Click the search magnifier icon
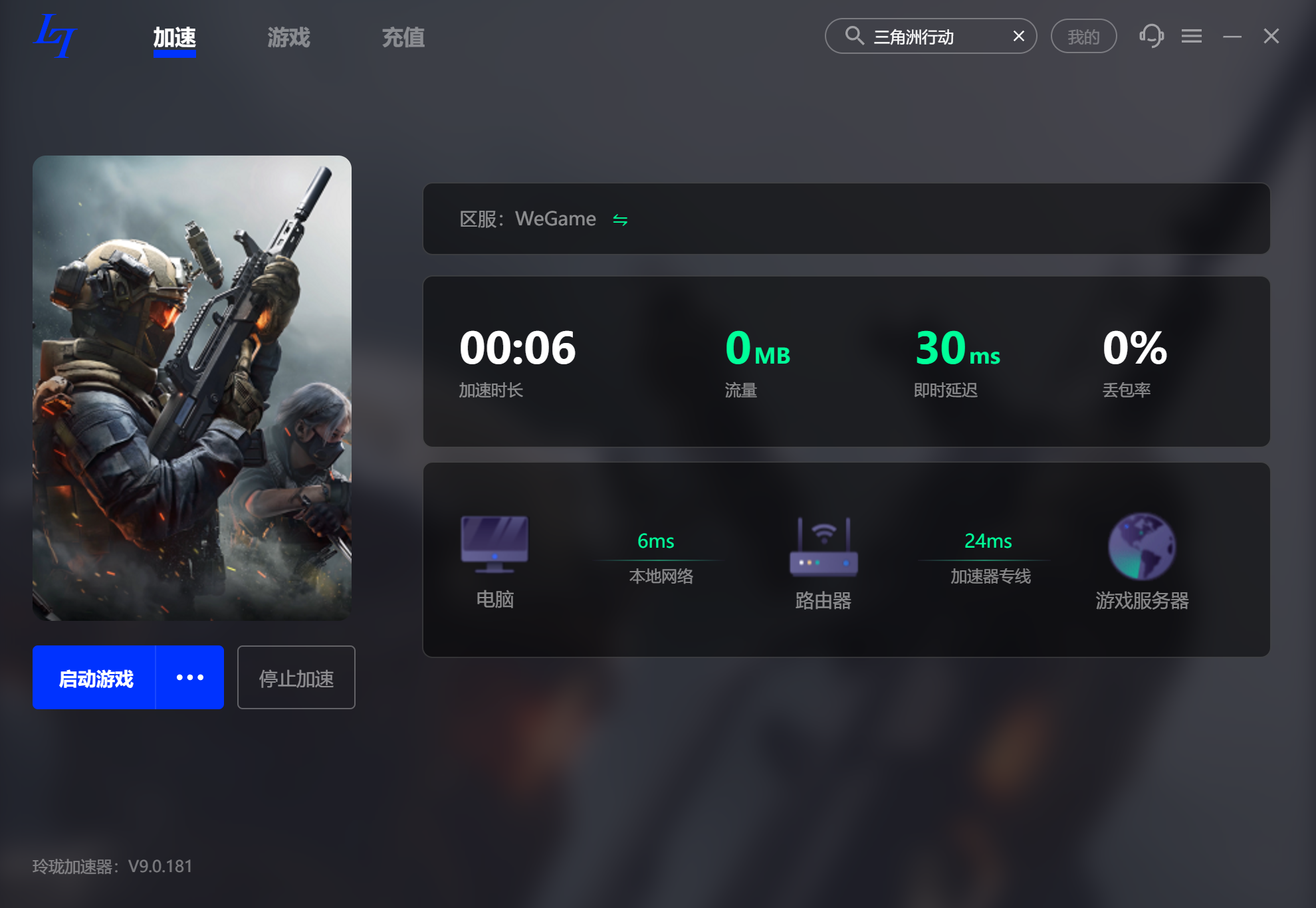 [854, 36]
